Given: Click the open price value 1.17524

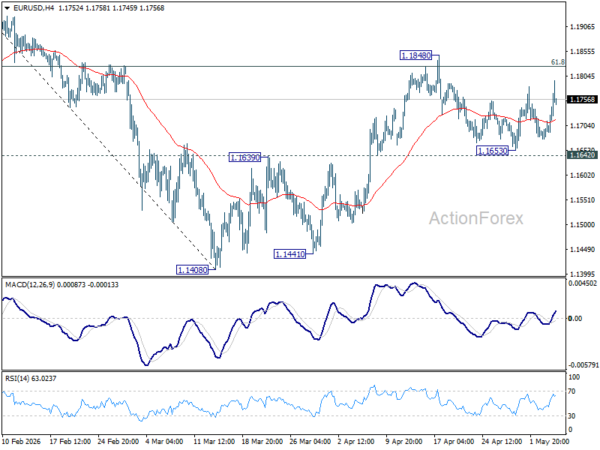Looking at the screenshot, I should point(70,8).
